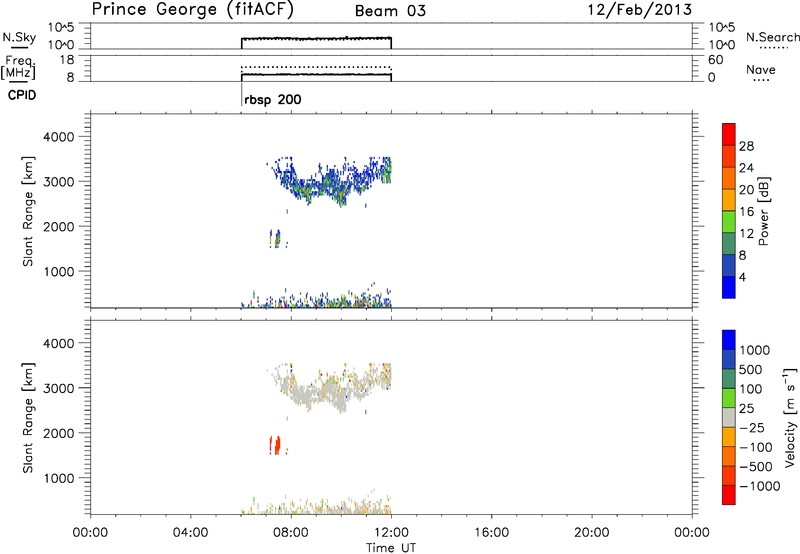The image size is (800, 554).
Task: Click the dotted line sample under 'N.Search'
Action: click(x=774, y=48)
